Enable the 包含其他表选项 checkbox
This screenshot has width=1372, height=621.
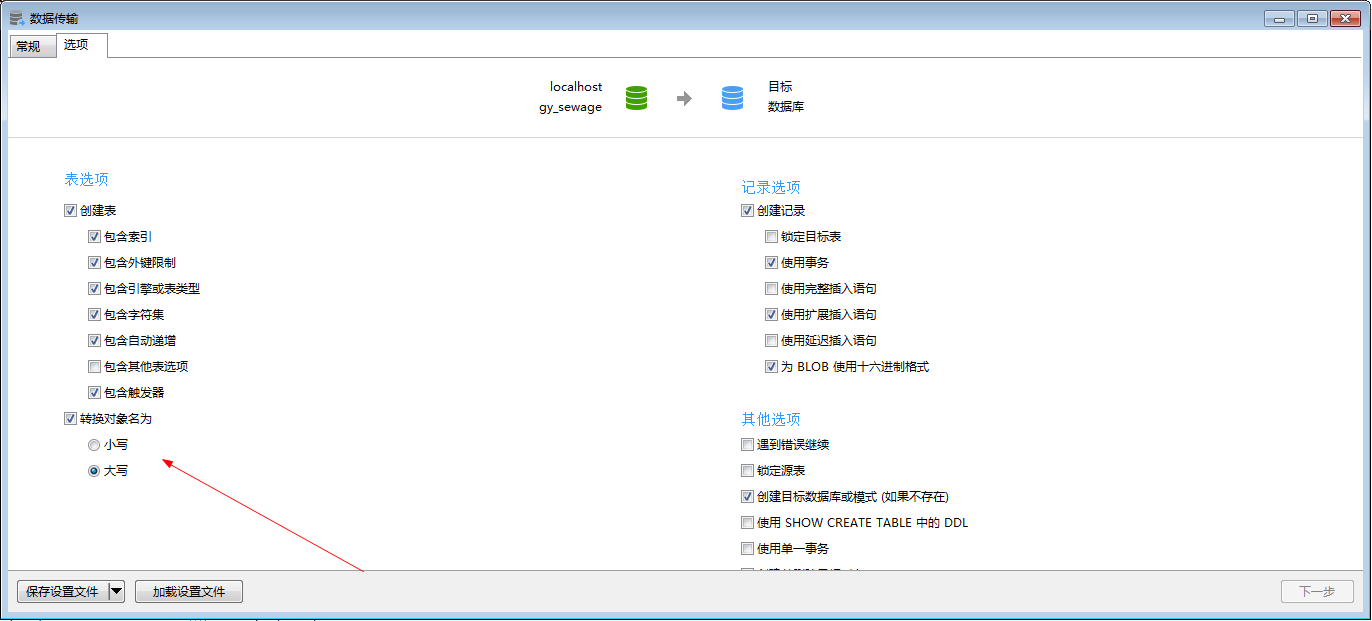click(94, 366)
